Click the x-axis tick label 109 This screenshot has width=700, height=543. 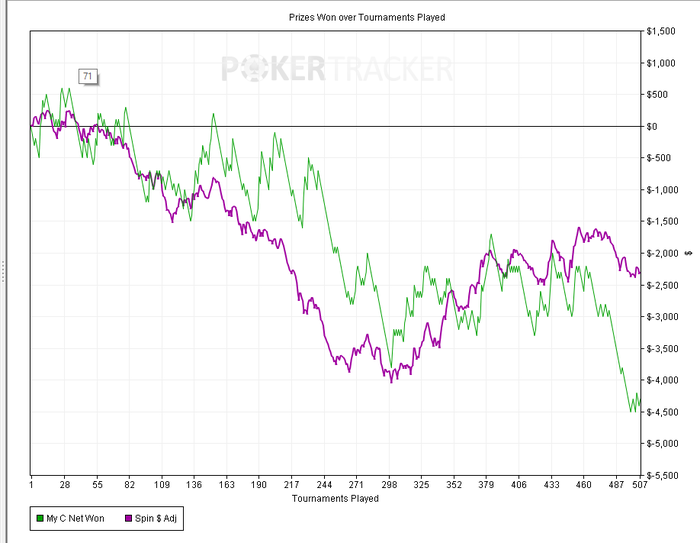tap(162, 485)
